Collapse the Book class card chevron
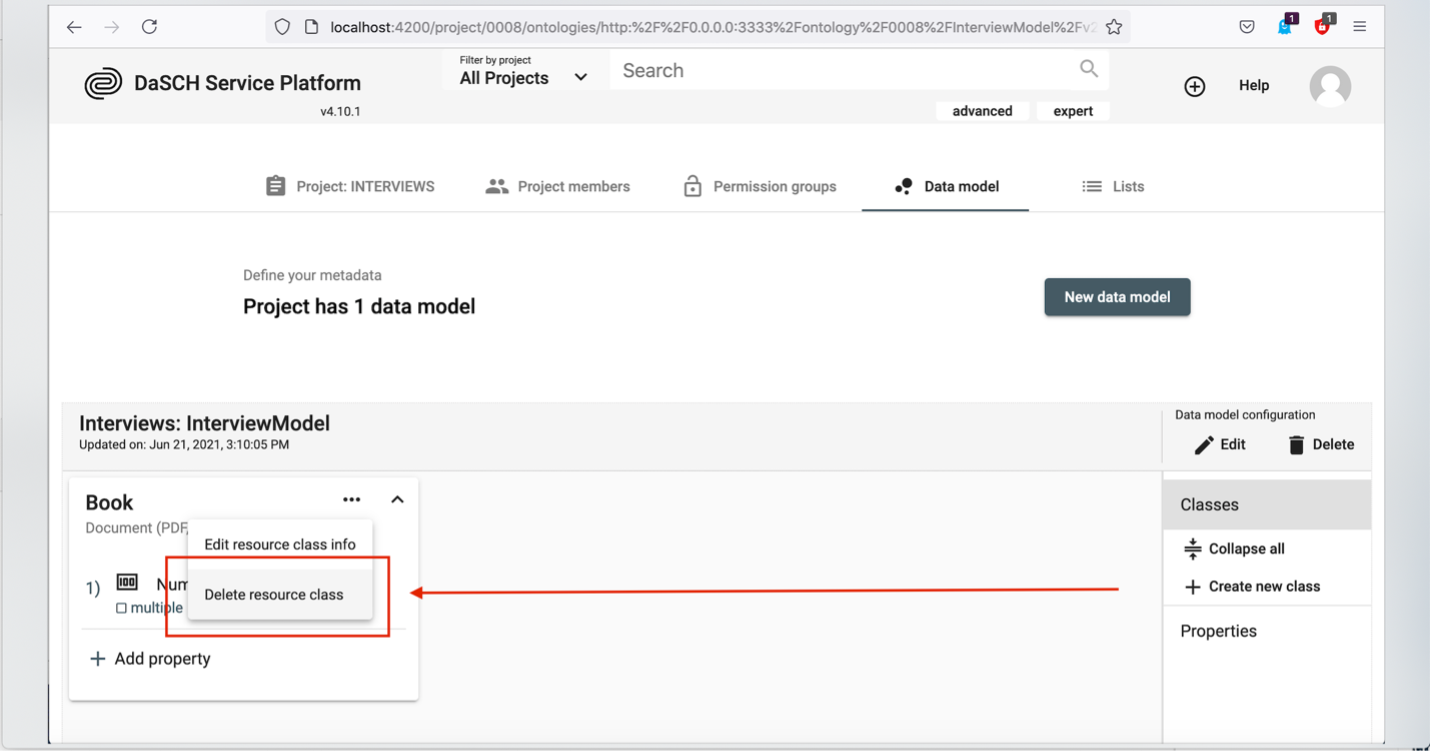The height and width of the screenshot is (754, 1430). point(397,500)
